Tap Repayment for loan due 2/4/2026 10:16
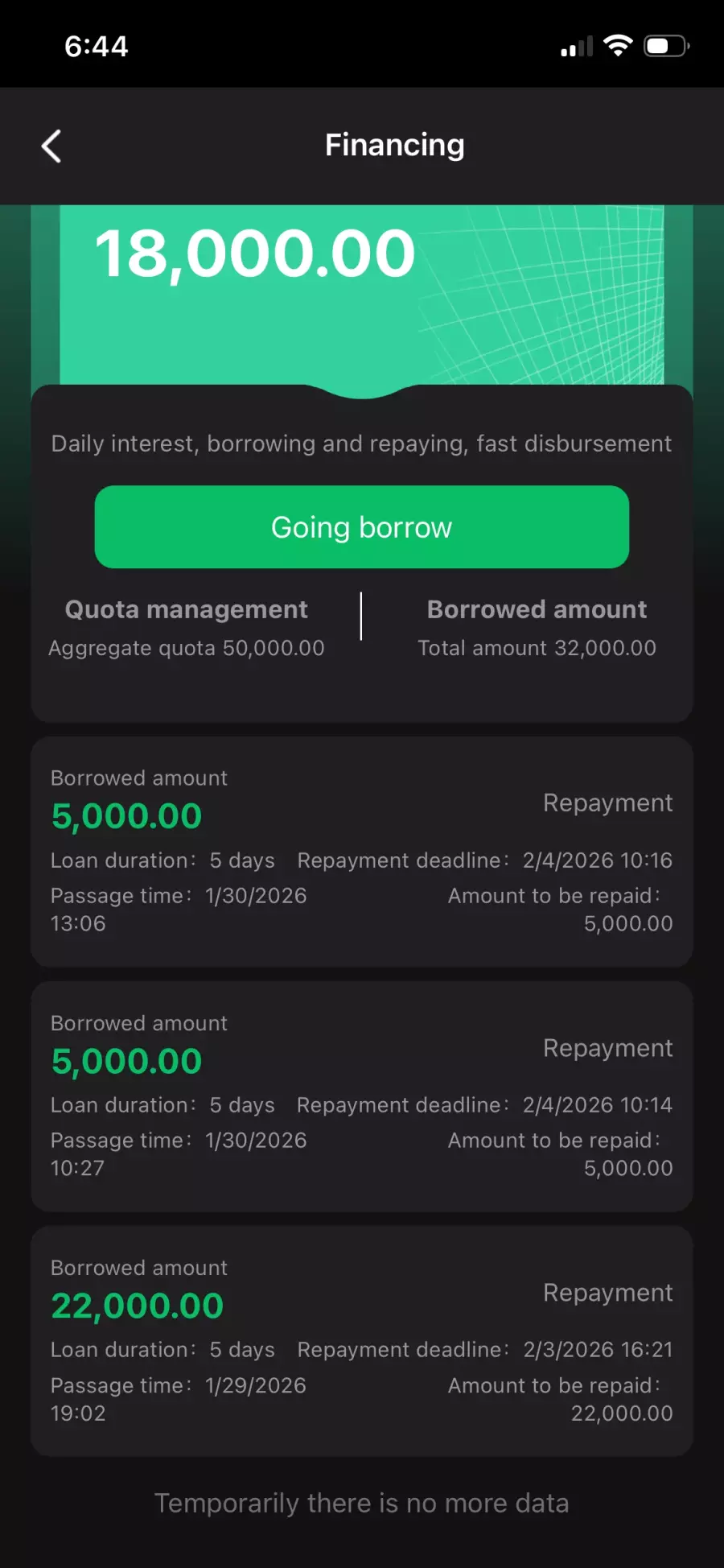 [607, 803]
